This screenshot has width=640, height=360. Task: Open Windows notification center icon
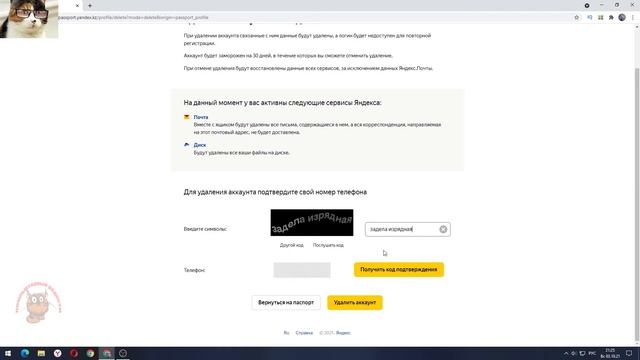[629, 353]
